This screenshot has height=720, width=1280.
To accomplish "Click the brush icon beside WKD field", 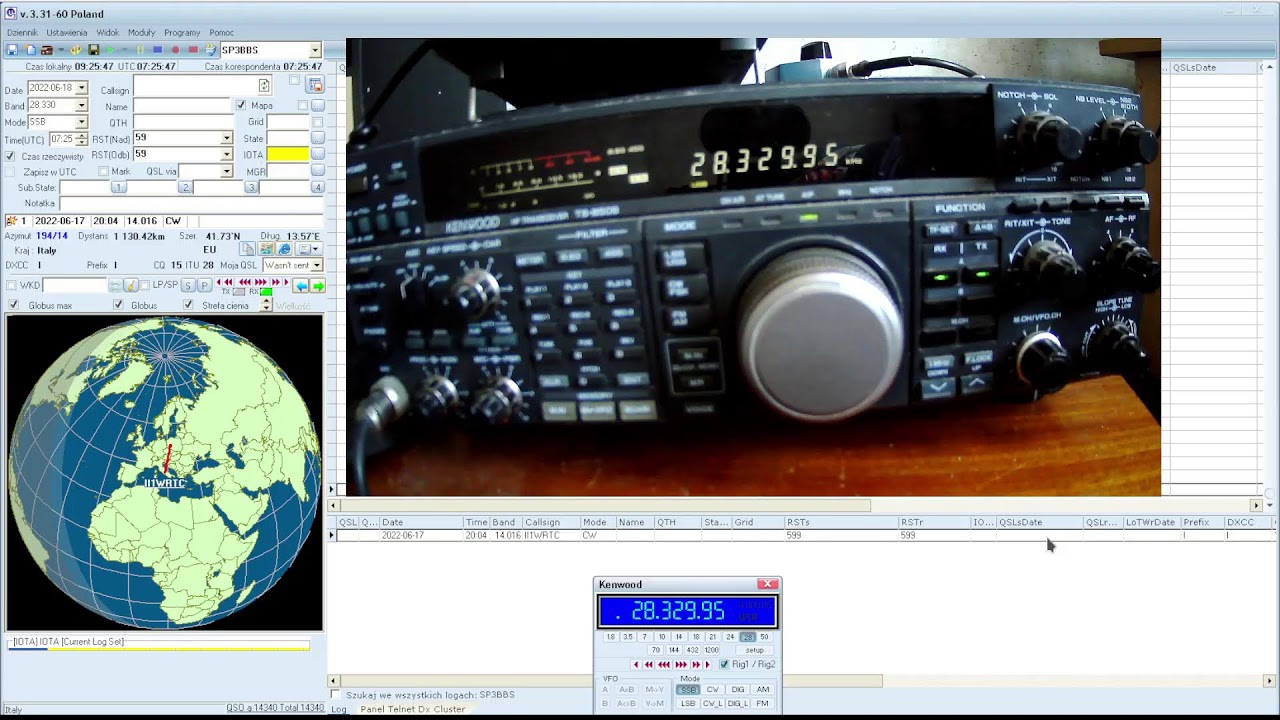I will [x=131, y=286].
